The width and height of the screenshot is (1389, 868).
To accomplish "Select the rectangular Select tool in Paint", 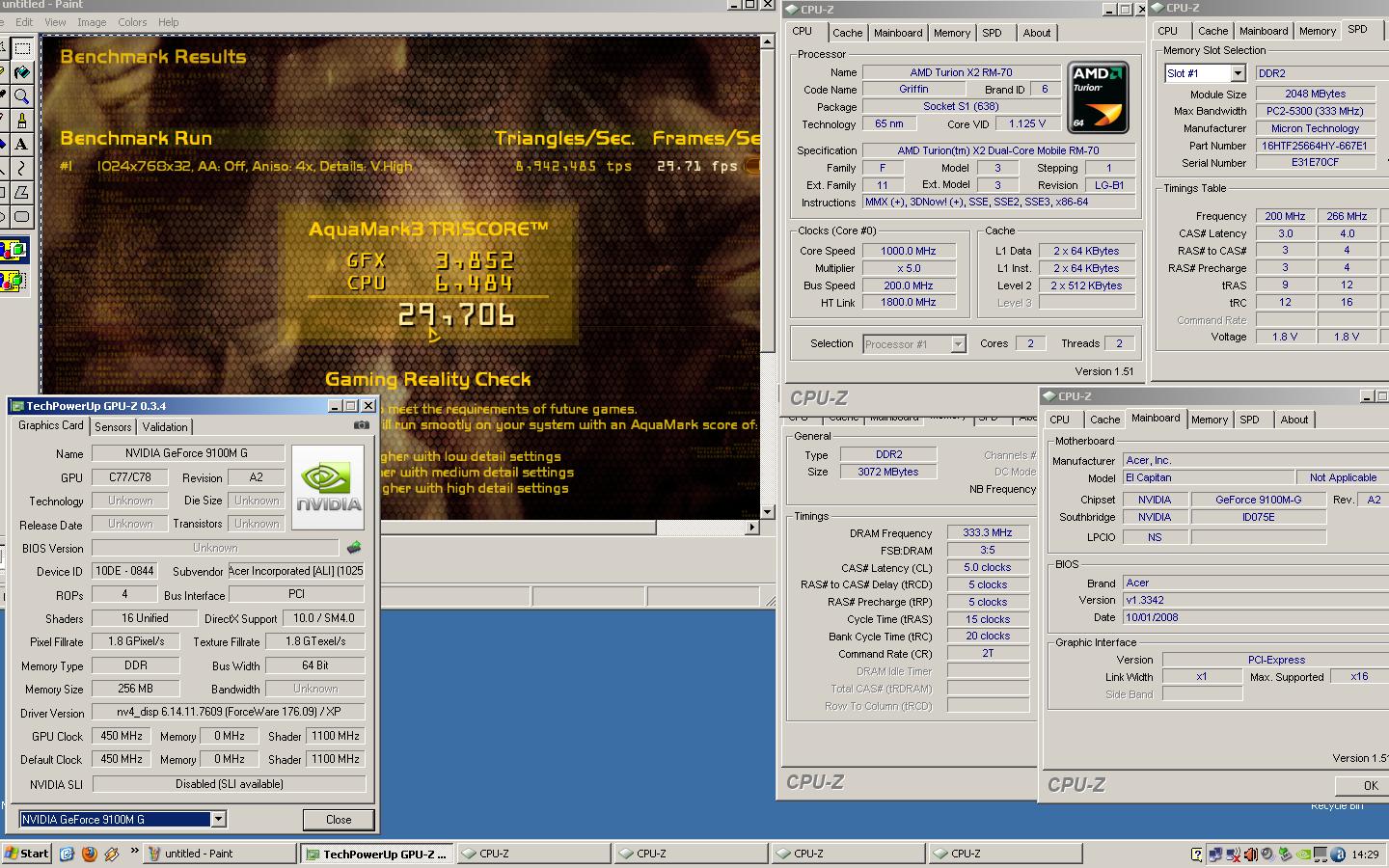I will click(22, 47).
